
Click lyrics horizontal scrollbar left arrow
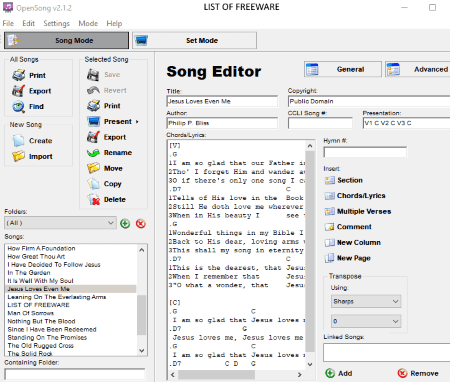[173, 374]
